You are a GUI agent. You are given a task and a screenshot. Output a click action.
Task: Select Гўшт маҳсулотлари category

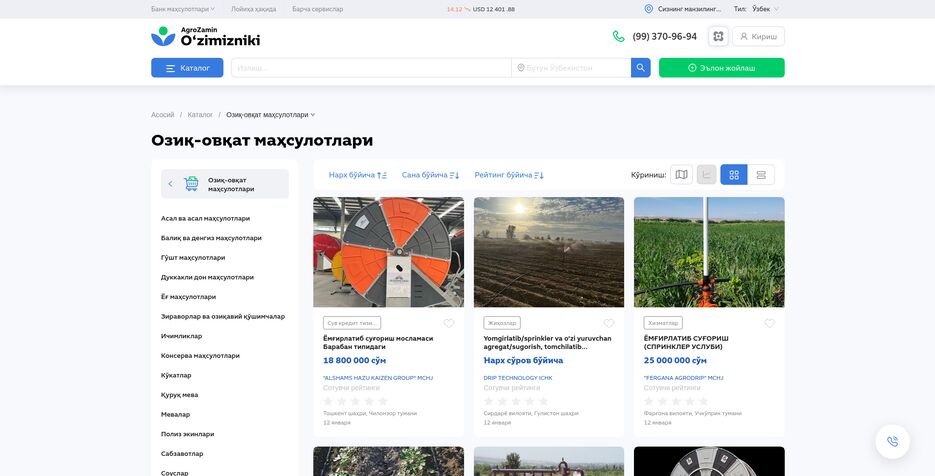tap(193, 258)
